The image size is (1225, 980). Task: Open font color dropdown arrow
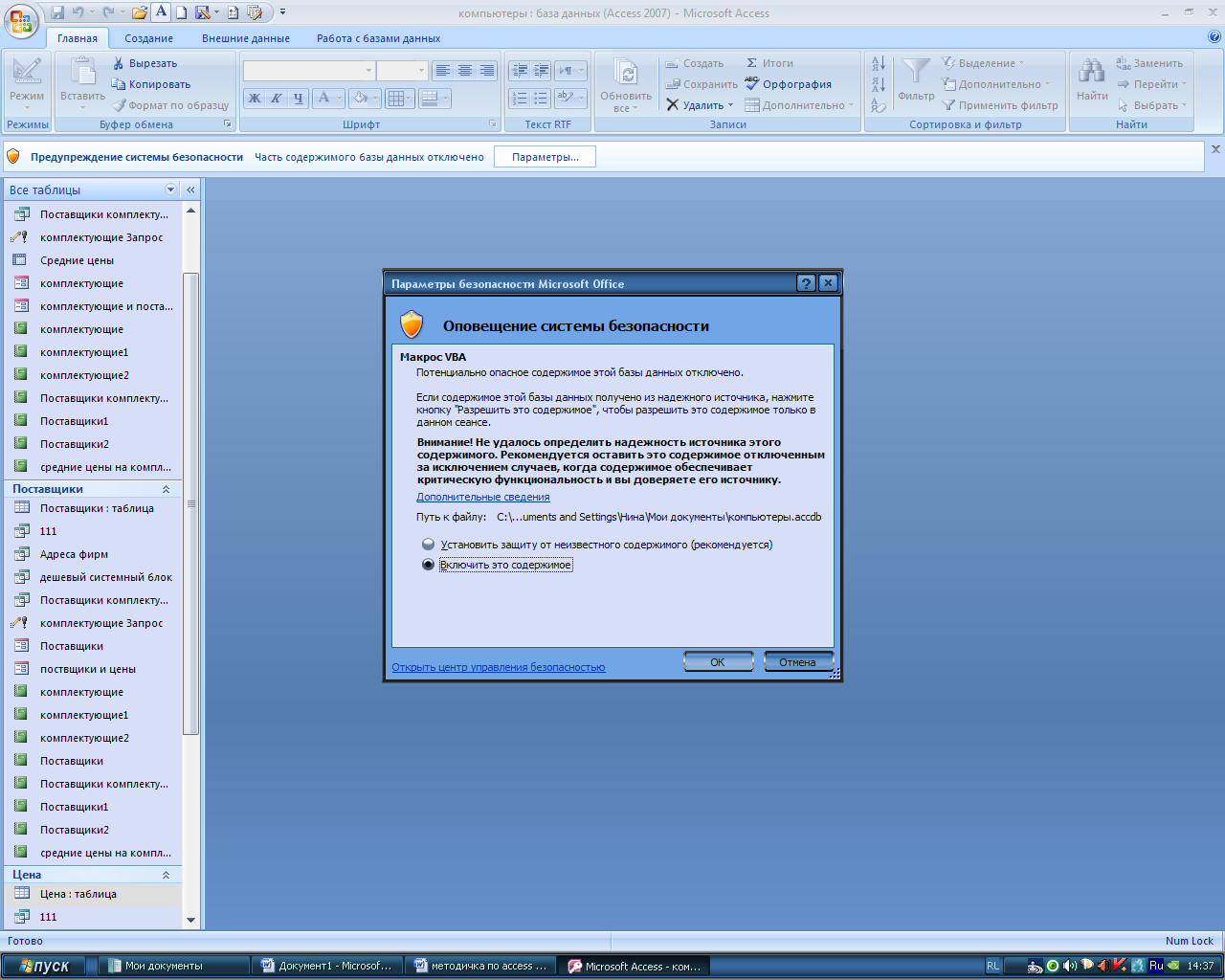coord(339,98)
